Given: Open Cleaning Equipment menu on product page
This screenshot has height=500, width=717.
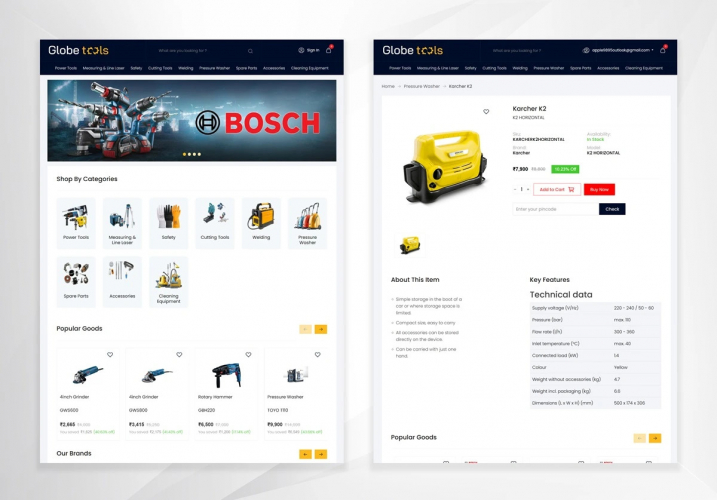Looking at the screenshot, I should pos(644,68).
